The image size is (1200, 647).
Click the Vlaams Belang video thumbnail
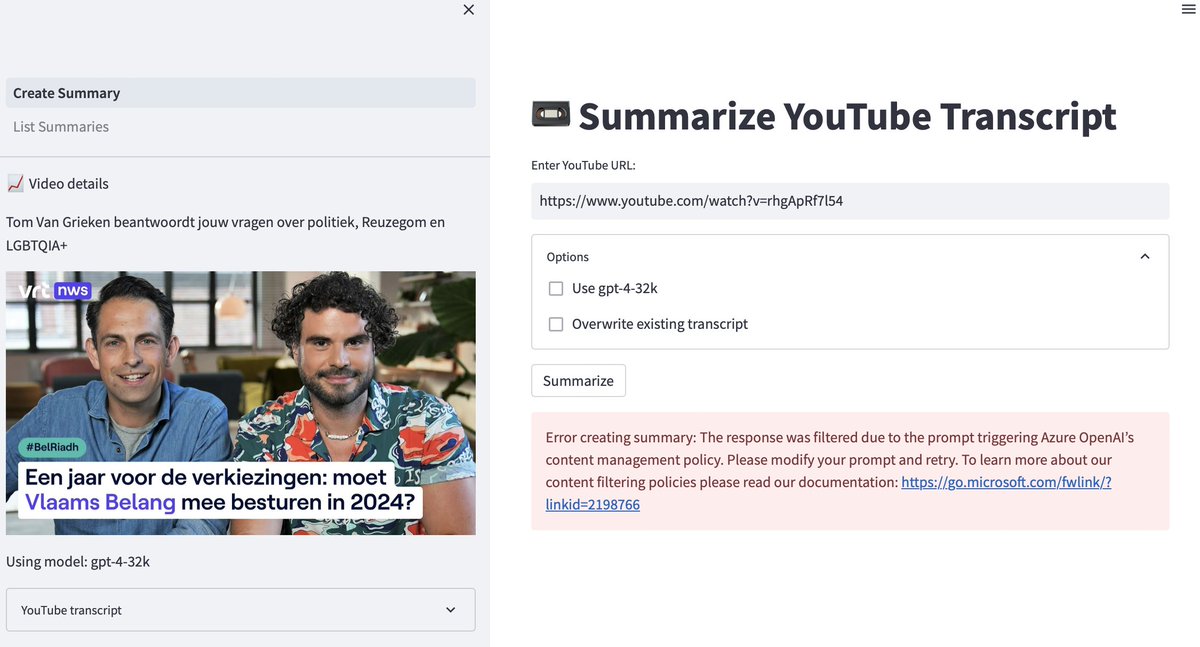tap(240, 402)
